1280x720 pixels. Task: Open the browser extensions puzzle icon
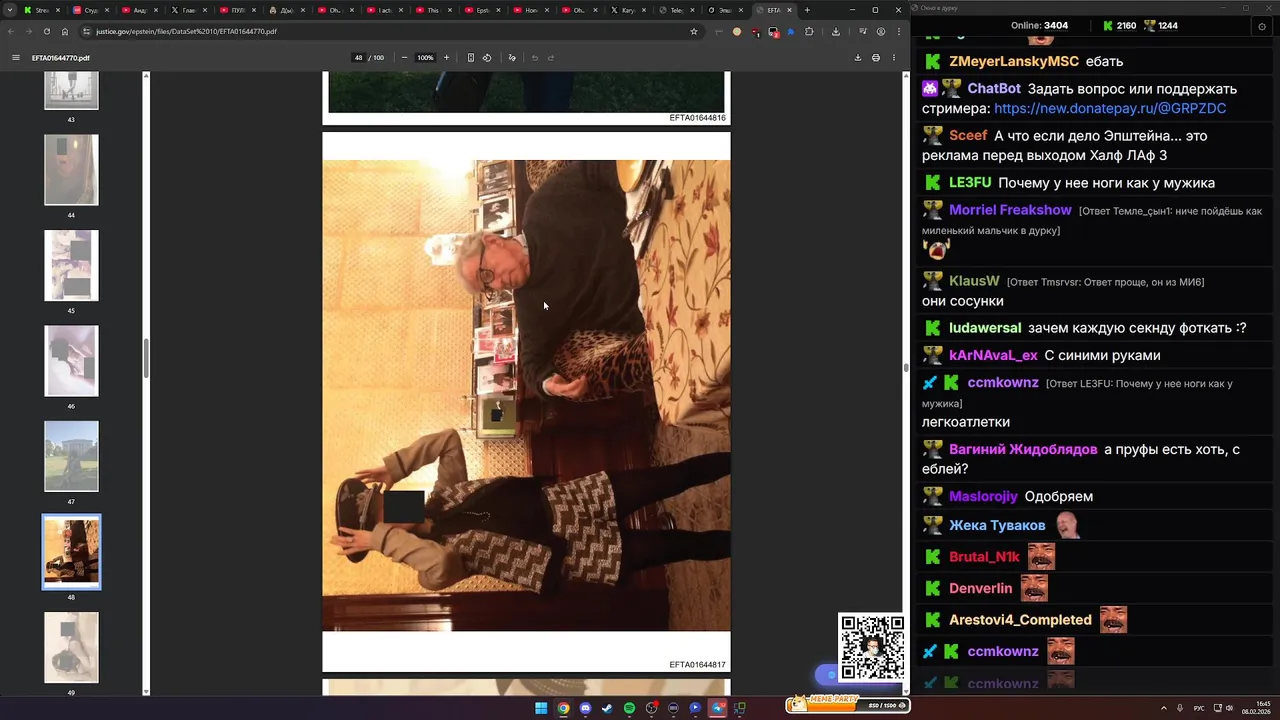810,31
